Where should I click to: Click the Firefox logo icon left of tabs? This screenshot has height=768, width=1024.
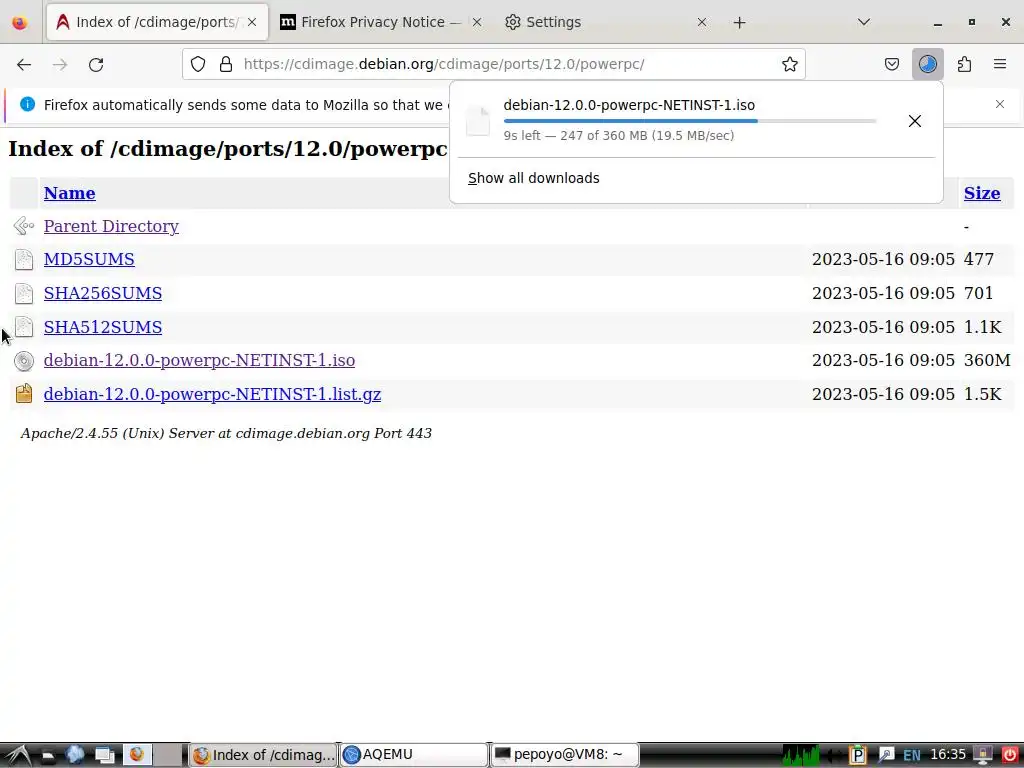click(20, 22)
